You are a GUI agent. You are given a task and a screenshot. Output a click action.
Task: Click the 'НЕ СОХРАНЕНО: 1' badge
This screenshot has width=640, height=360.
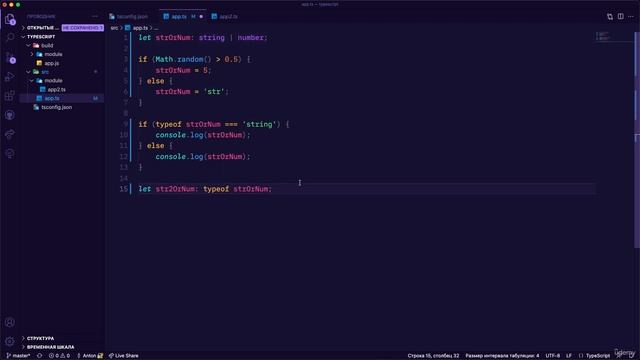point(83,28)
